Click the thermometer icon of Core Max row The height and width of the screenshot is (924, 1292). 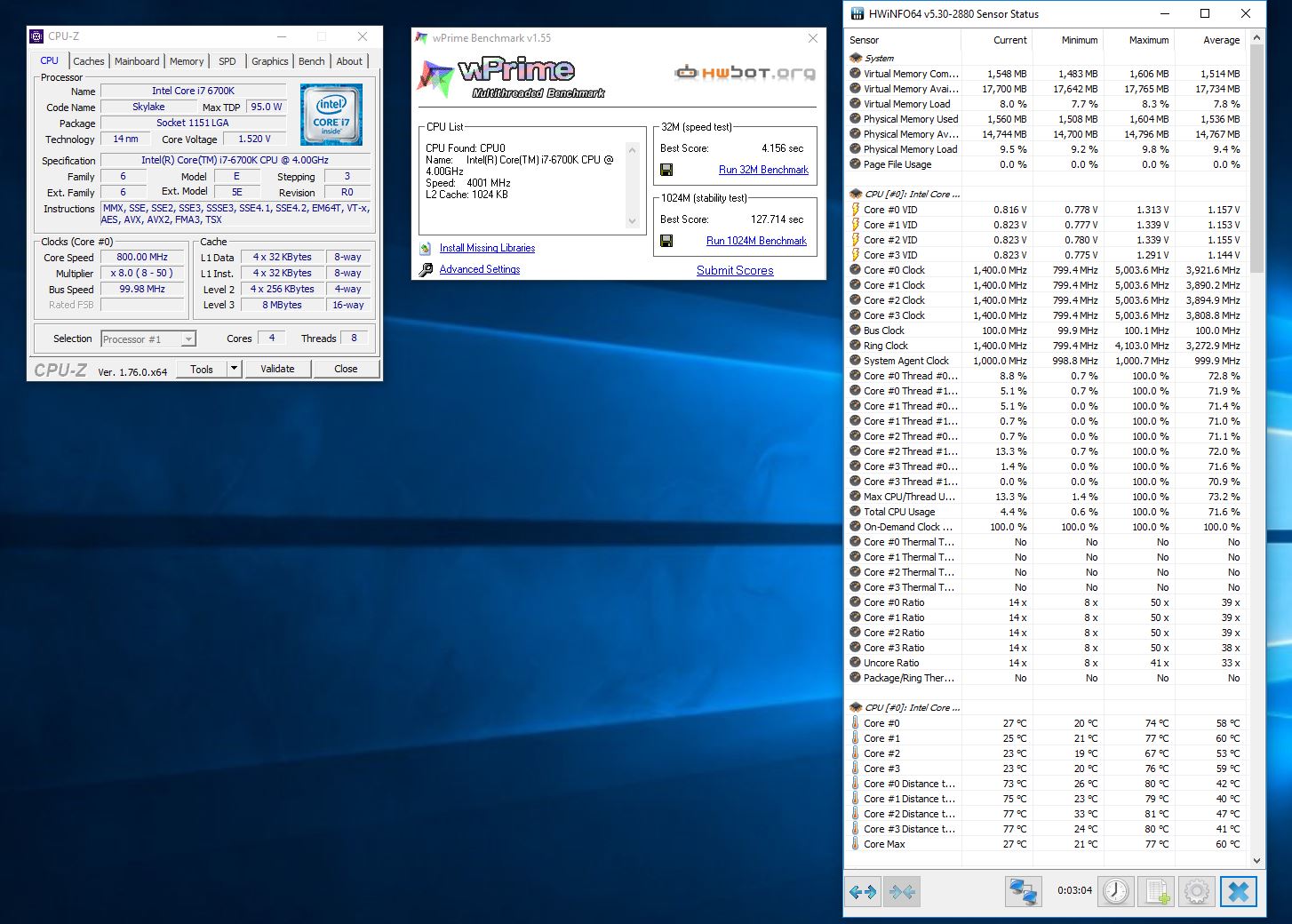pyautogui.click(x=856, y=844)
